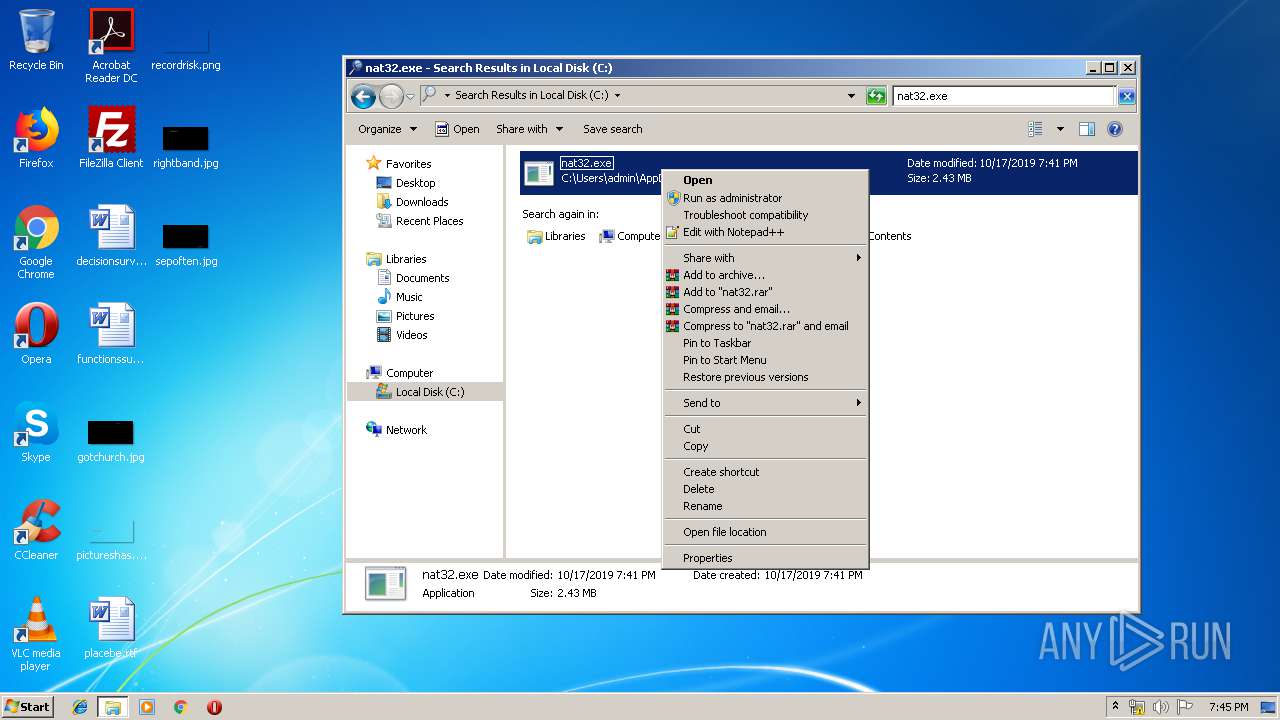This screenshot has height=720, width=1280.
Task: Expand the address bar history dropdown
Action: click(851, 96)
